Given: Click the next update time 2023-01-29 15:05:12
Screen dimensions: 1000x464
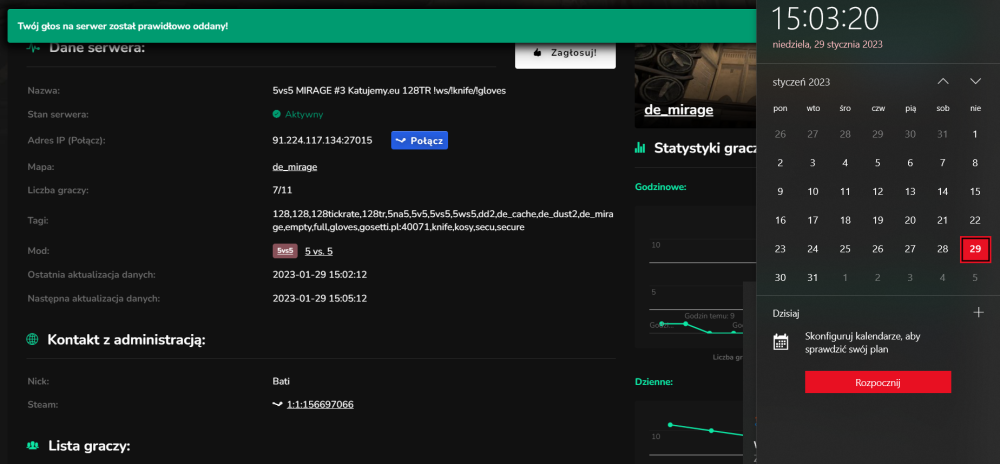Looking at the screenshot, I should (x=320, y=298).
